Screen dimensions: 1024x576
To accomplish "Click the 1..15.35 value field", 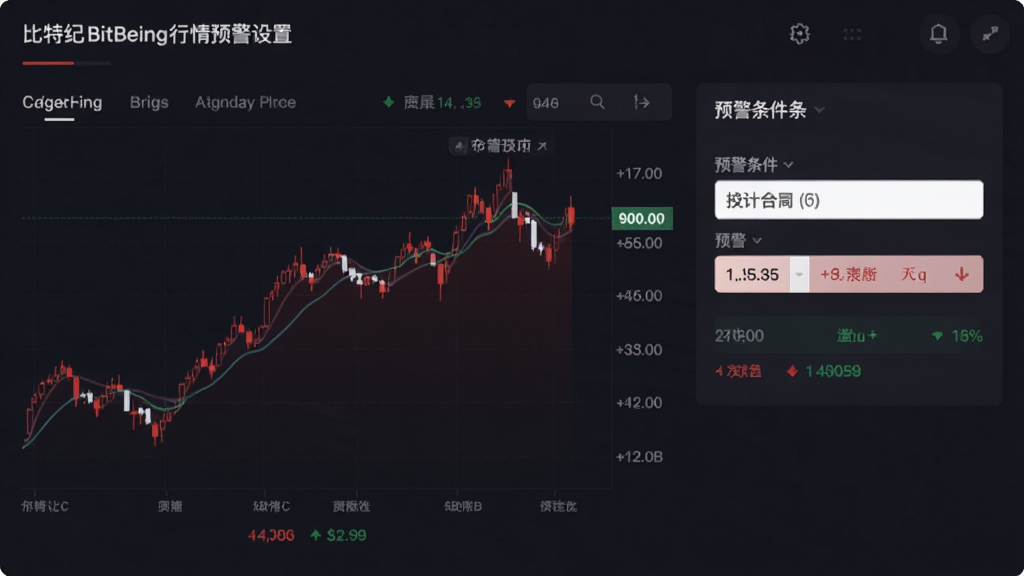I will [752, 274].
